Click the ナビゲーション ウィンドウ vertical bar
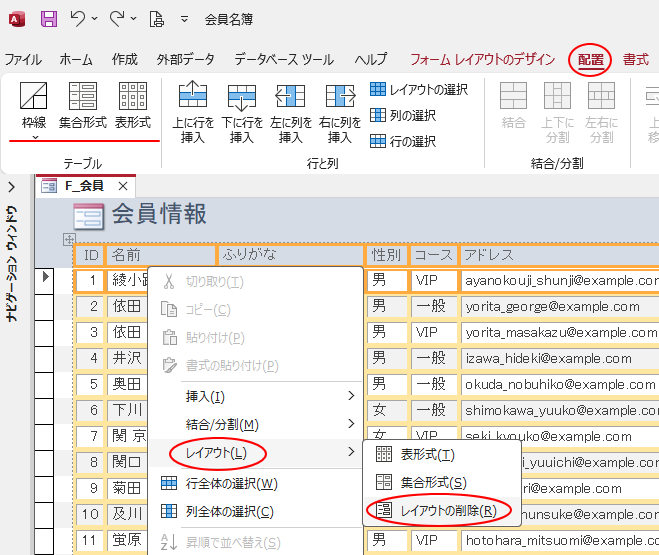659x555 pixels. pyautogui.click(x=12, y=264)
